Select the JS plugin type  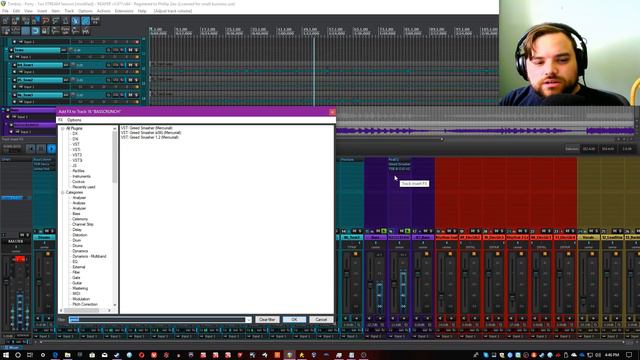(x=75, y=166)
